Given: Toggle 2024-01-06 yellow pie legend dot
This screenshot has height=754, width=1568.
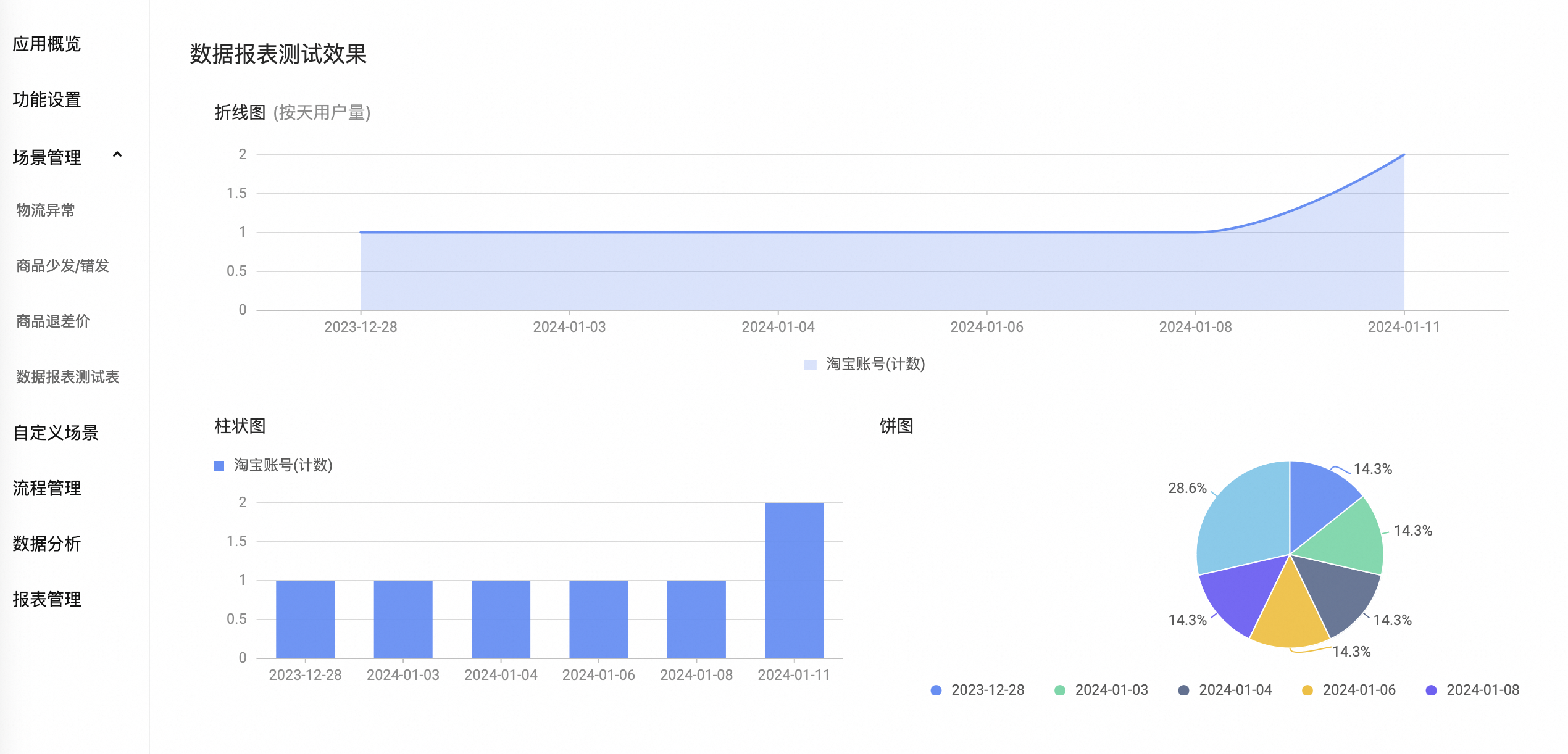Looking at the screenshot, I should [1307, 690].
